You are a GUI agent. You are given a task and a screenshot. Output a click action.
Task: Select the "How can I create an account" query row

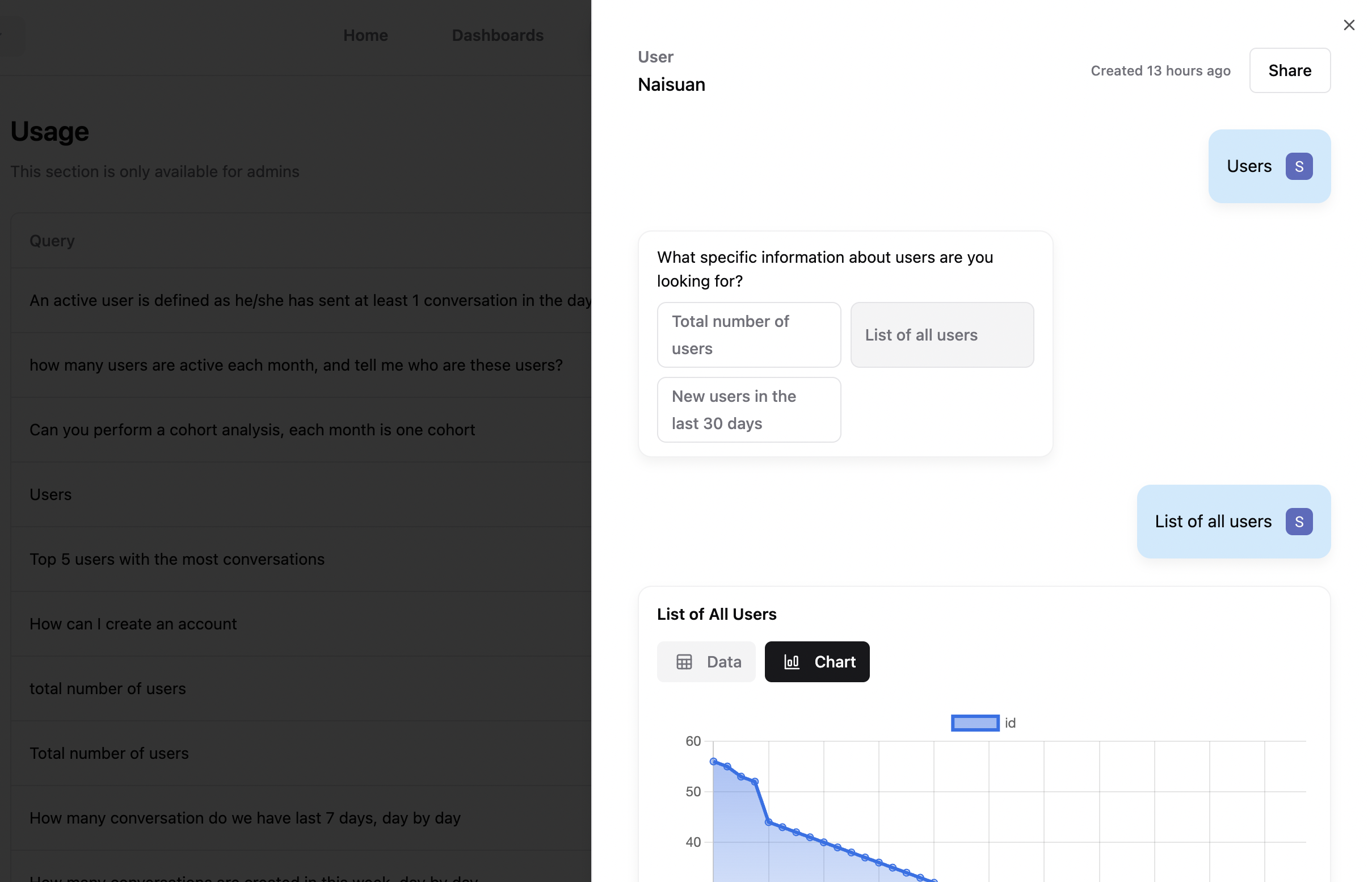[133, 624]
